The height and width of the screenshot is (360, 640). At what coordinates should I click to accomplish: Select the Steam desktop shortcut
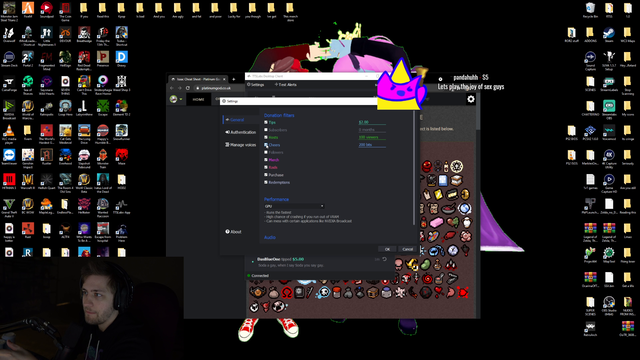(x=609, y=35)
